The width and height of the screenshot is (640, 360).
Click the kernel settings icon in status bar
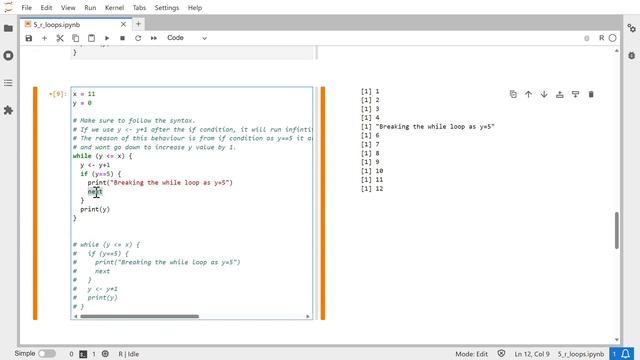[105, 354]
